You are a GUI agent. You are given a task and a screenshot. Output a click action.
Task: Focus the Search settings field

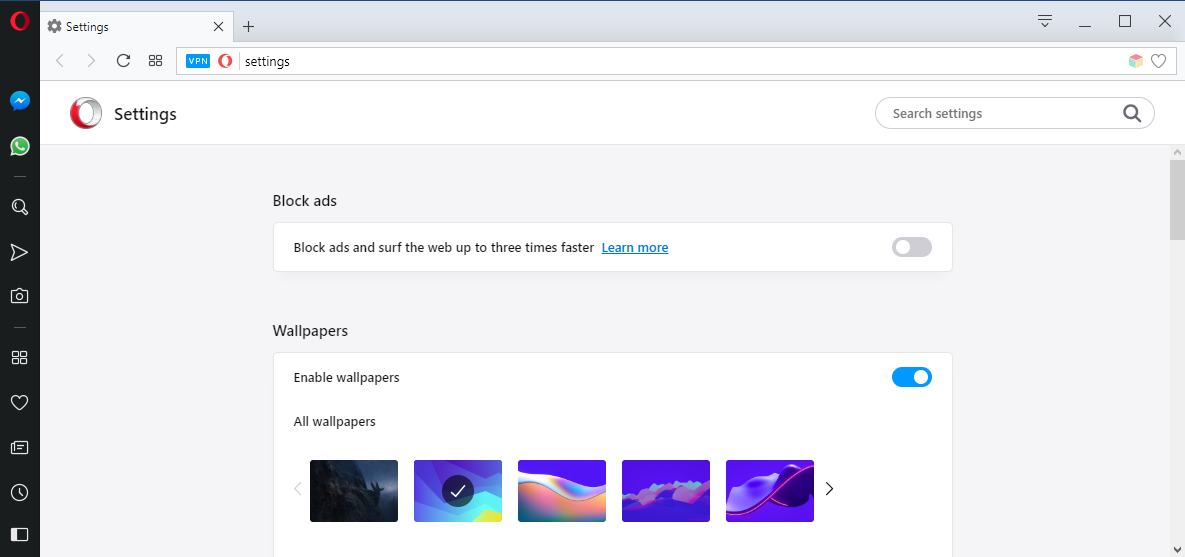tap(1014, 113)
